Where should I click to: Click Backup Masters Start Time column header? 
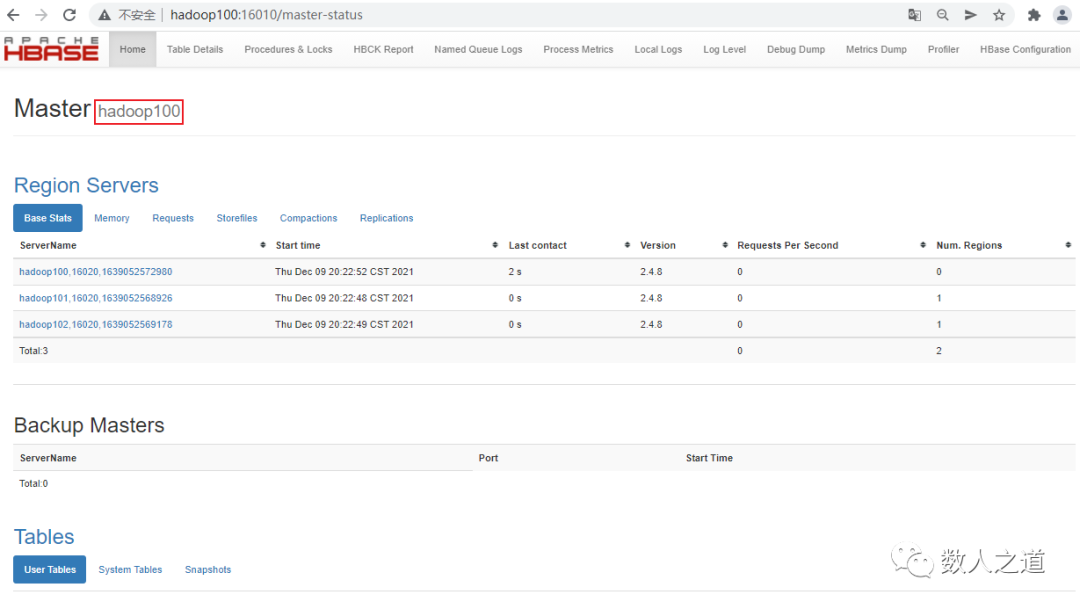[x=709, y=457]
